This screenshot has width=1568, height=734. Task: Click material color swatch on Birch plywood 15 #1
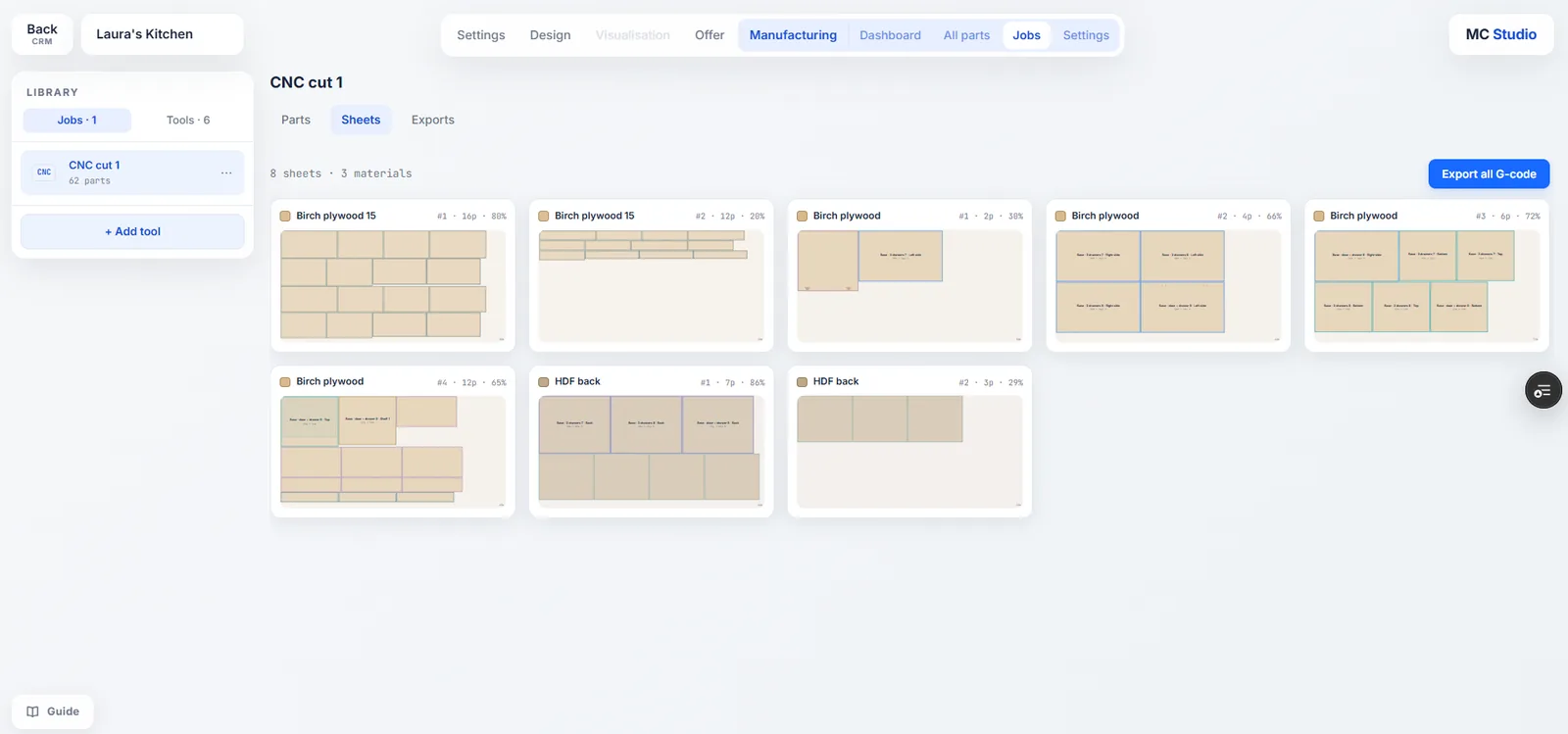pos(285,217)
